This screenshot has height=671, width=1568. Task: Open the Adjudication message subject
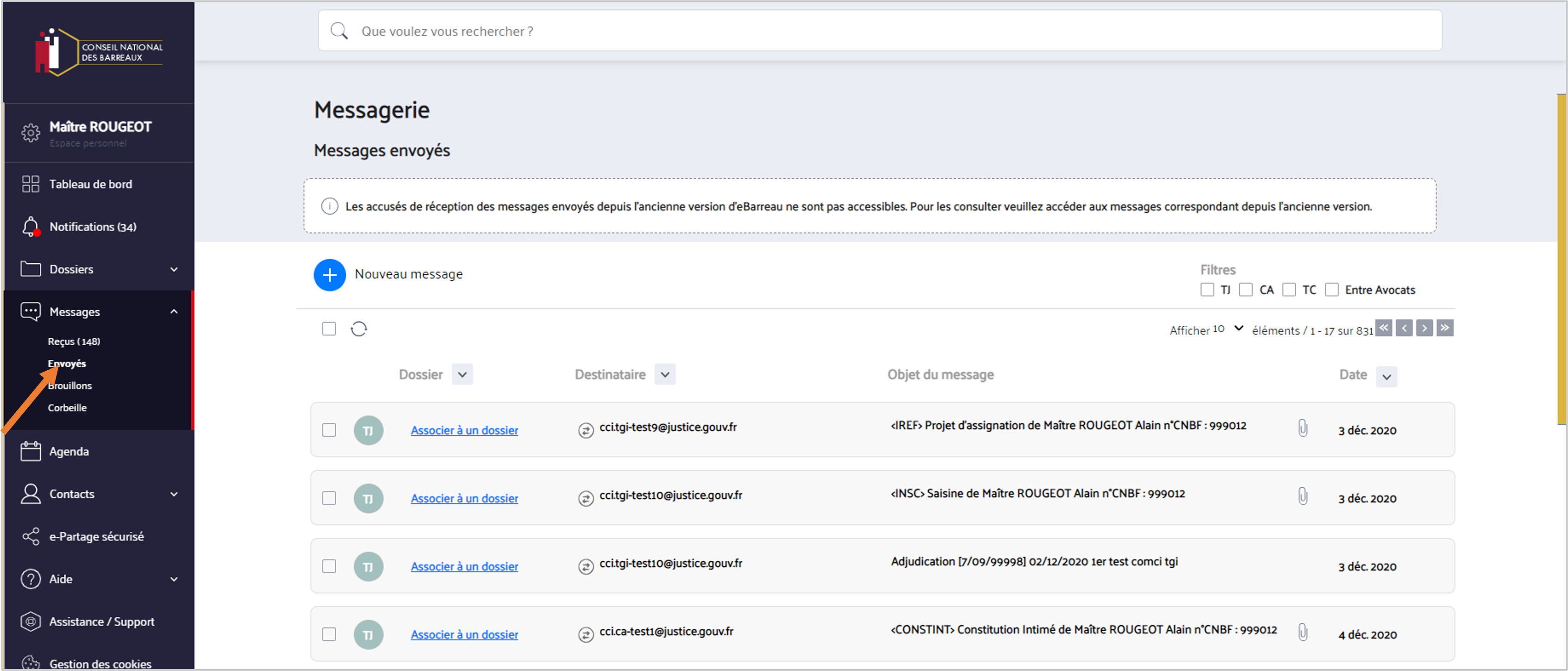1034,561
